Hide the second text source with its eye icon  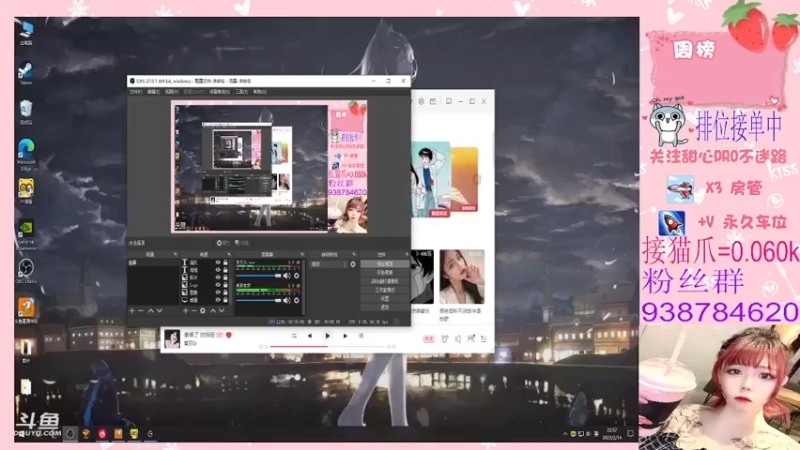(x=218, y=270)
